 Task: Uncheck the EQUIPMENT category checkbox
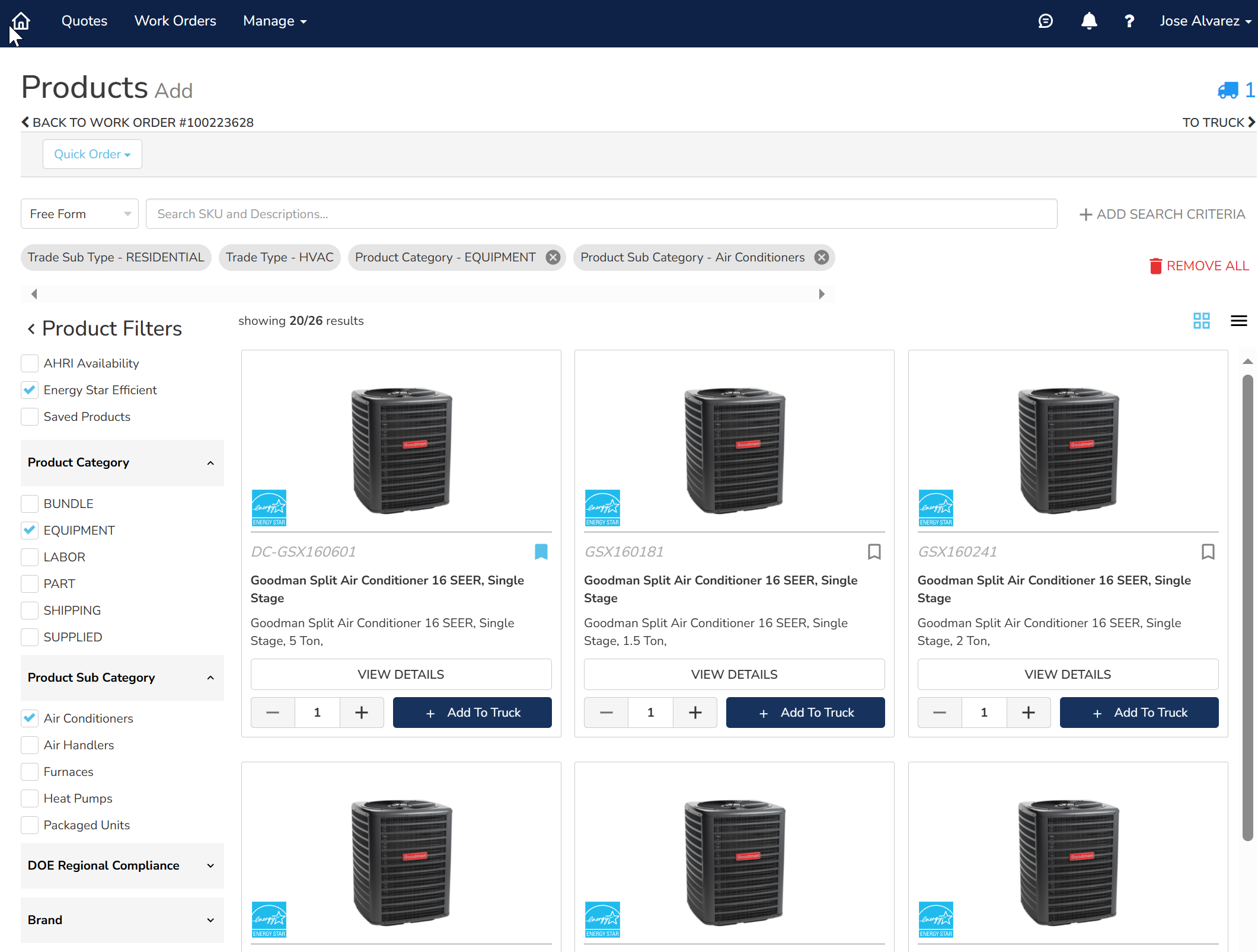[x=30, y=531]
